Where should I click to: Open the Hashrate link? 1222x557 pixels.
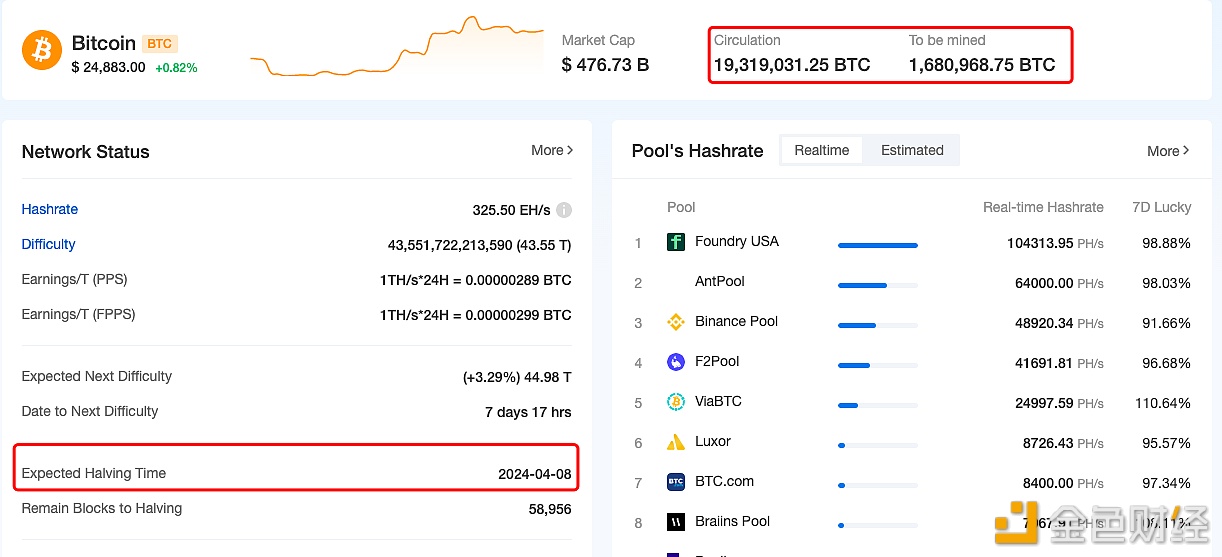click(x=50, y=209)
